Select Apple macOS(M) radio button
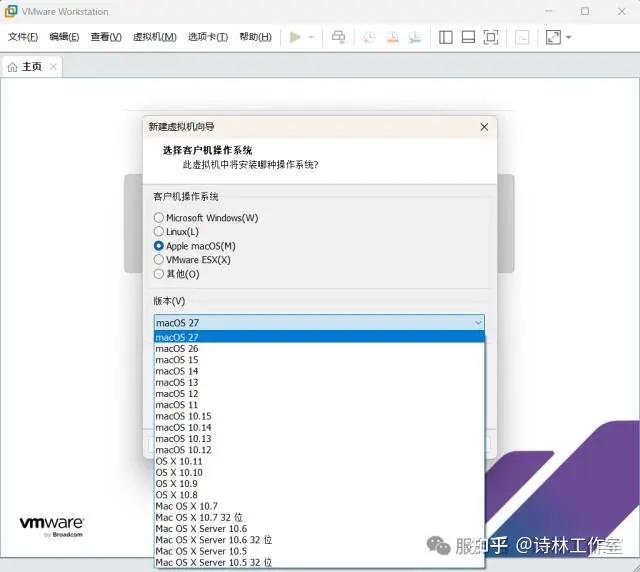This screenshot has height=572, width=640. (159, 246)
